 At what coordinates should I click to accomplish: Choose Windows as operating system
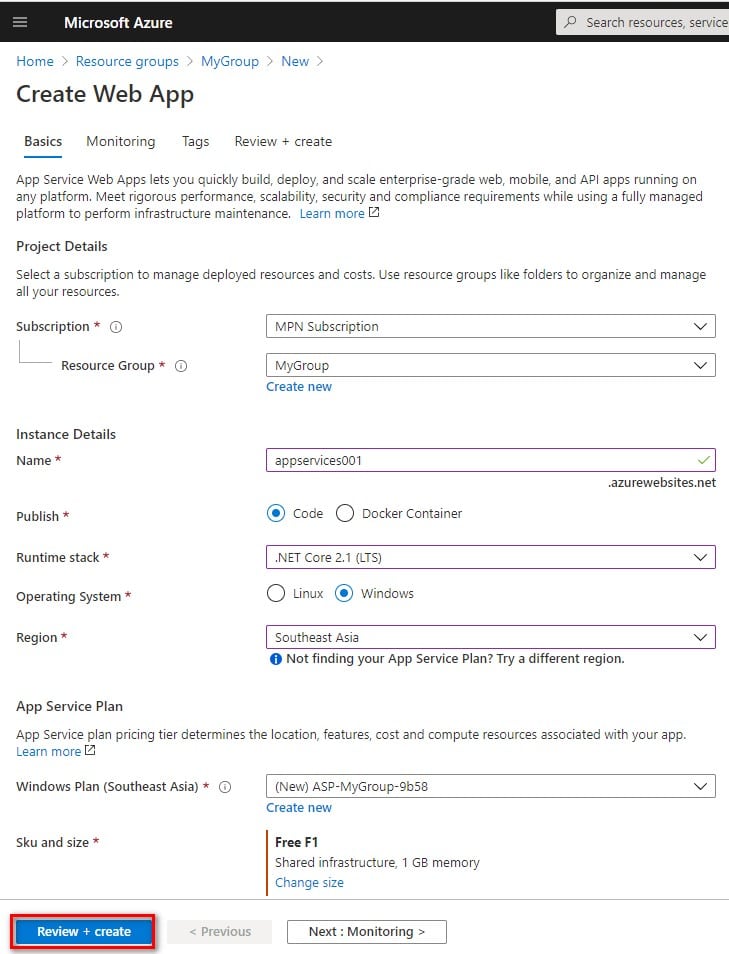click(344, 593)
